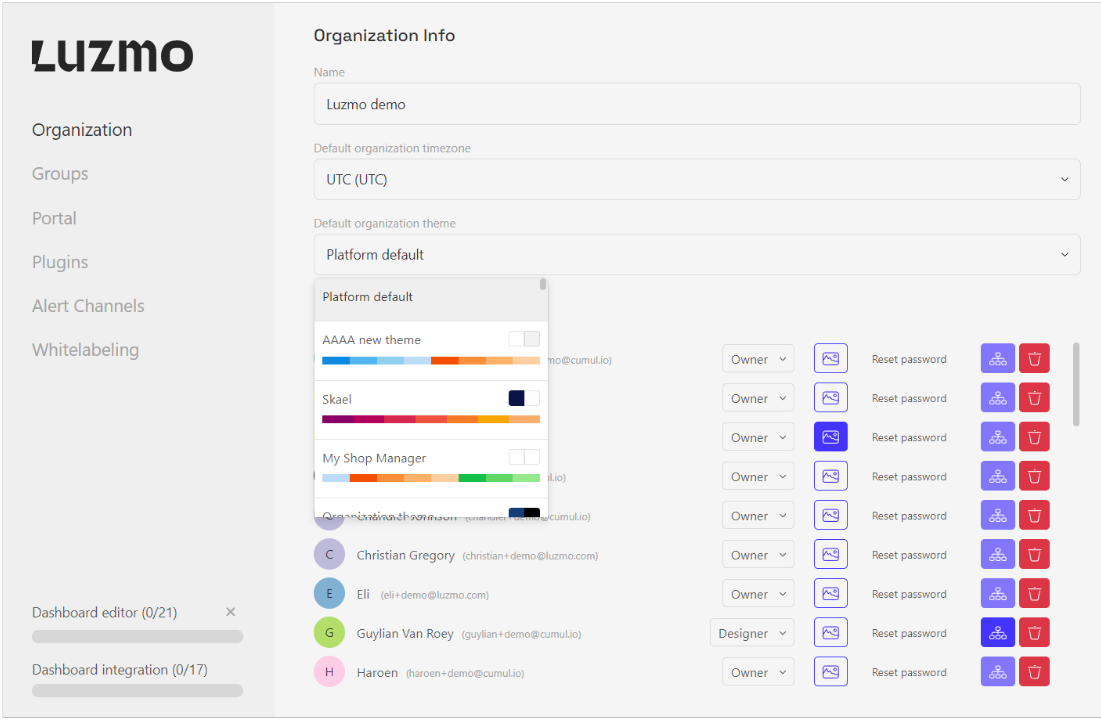This screenshot has width=1101, height=720.
Task: Click the trash icon in Haroen's row
Action: click(x=1034, y=672)
